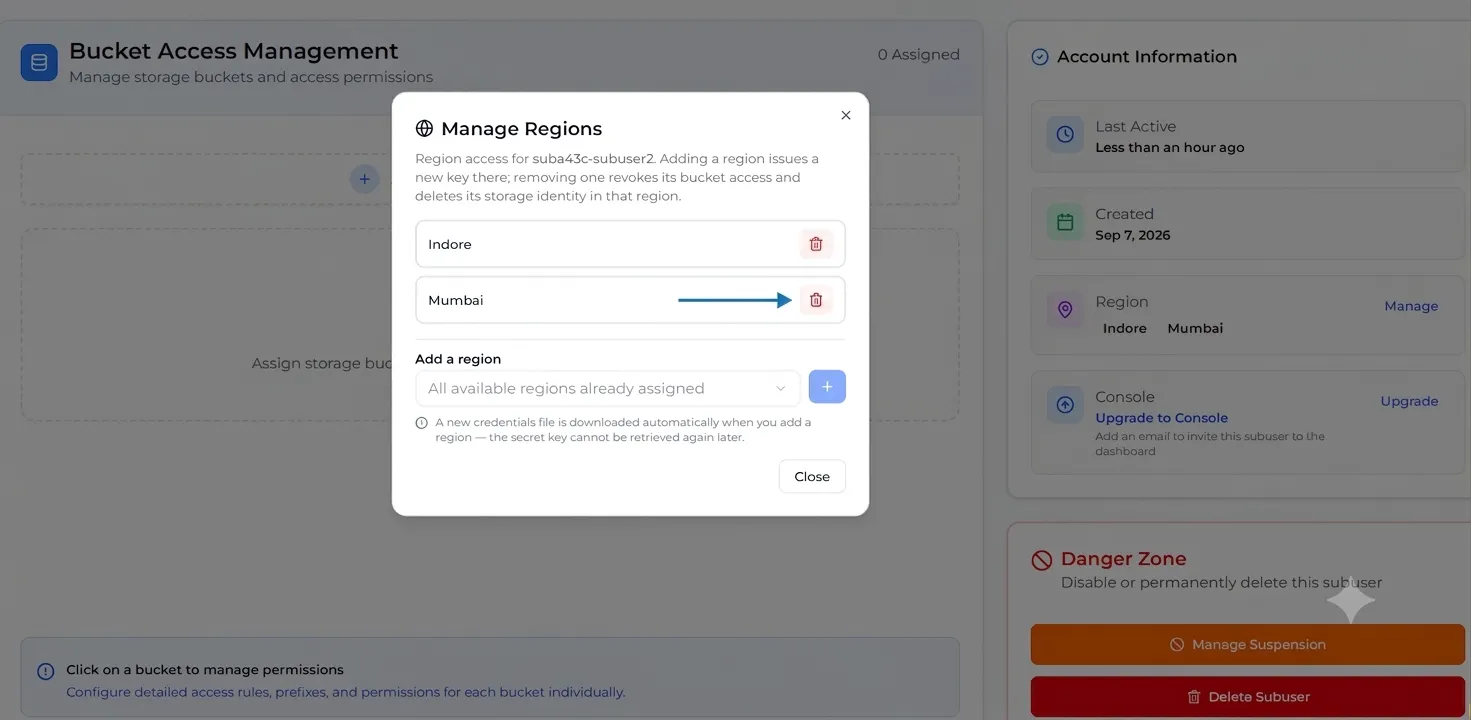The image size is (1471, 720).
Task: Delete the Mumbai region with trash icon
Action: [x=816, y=300]
